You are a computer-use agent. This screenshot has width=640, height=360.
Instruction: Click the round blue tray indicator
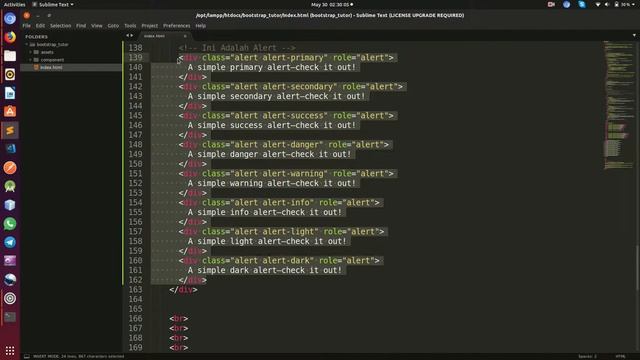(567, 4)
